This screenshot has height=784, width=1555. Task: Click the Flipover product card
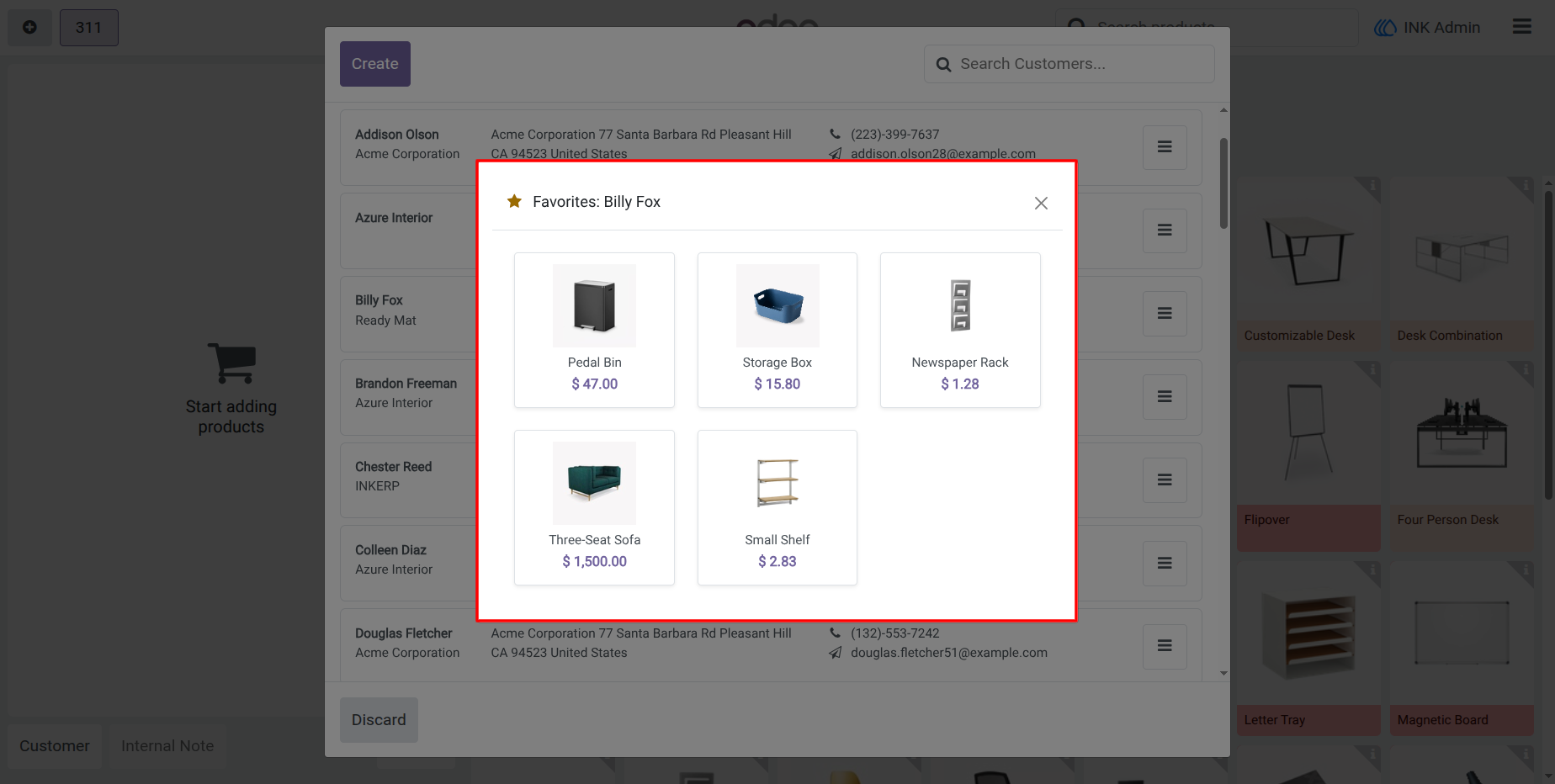pyautogui.click(x=1308, y=456)
